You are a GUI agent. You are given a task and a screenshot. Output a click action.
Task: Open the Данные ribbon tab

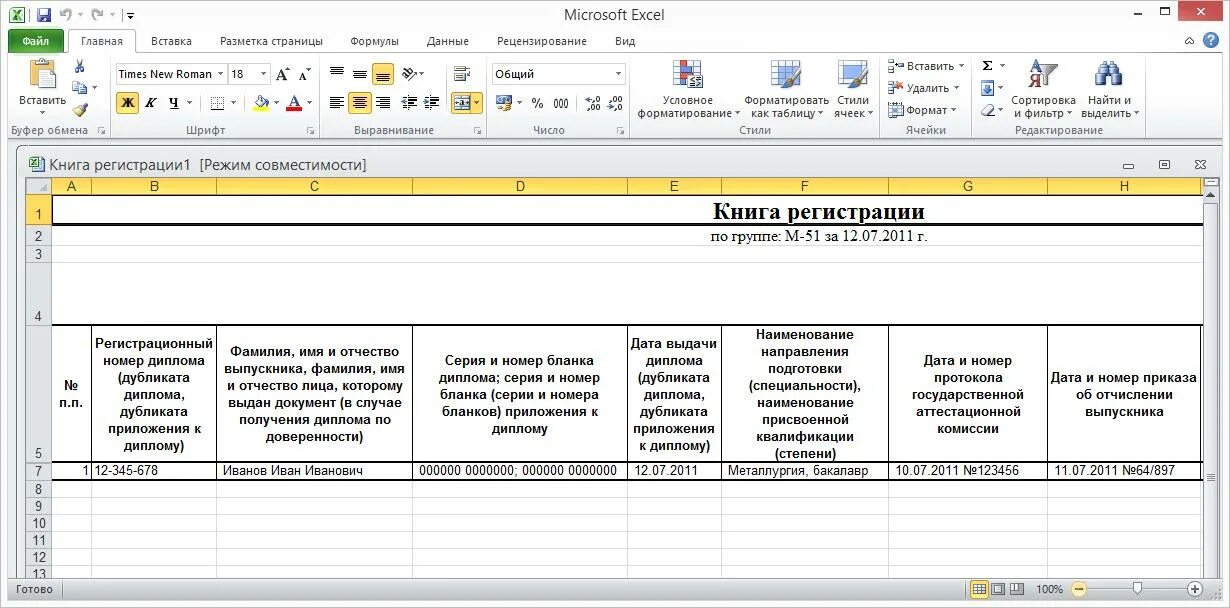click(447, 41)
